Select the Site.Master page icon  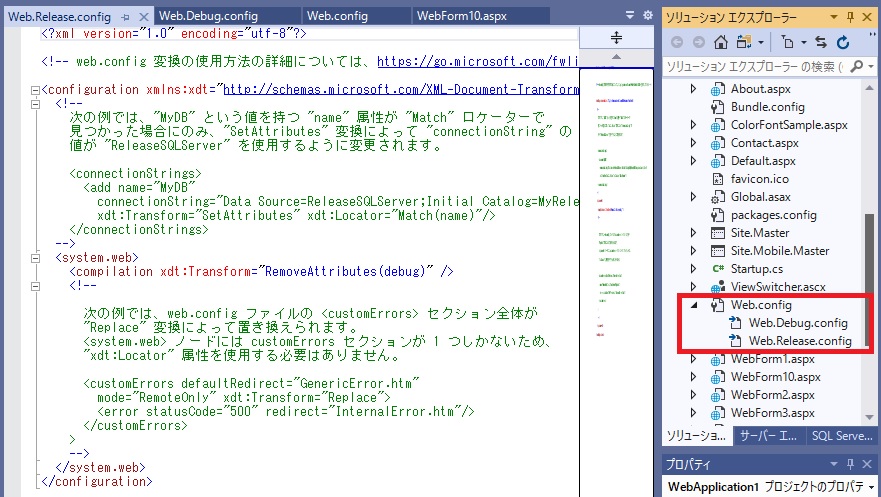coord(717,233)
